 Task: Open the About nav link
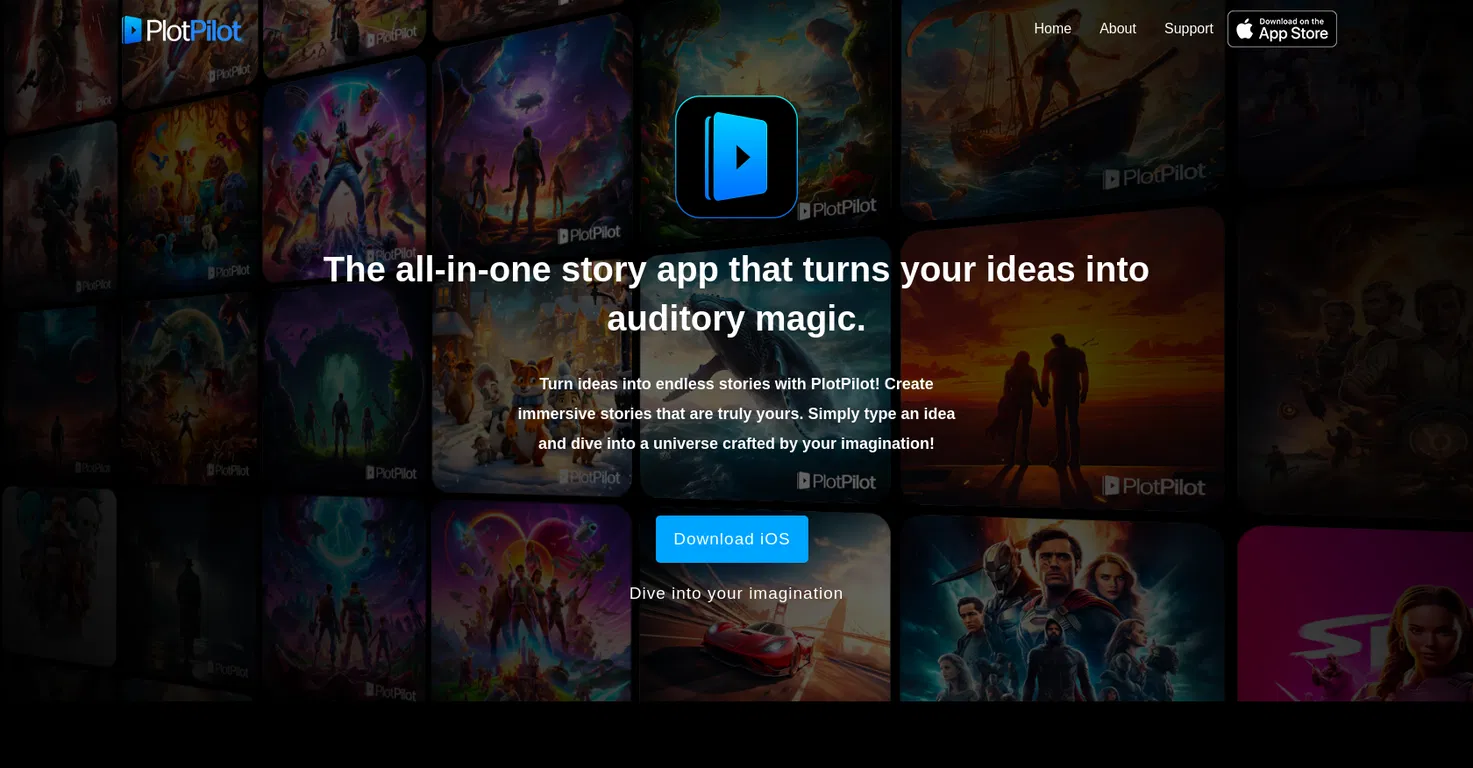tap(1117, 29)
